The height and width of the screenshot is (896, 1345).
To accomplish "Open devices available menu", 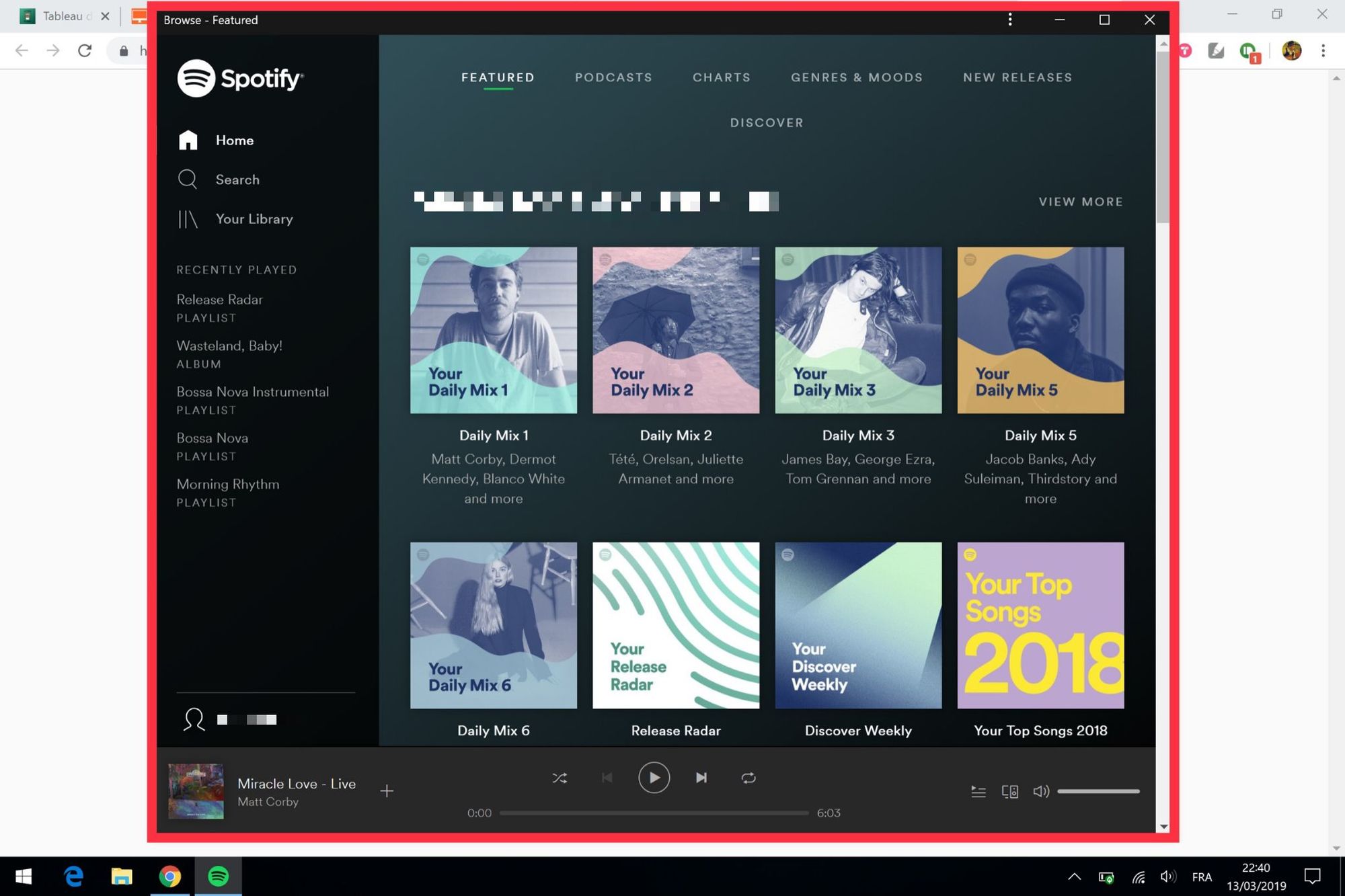I will click(x=1009, y=792).
